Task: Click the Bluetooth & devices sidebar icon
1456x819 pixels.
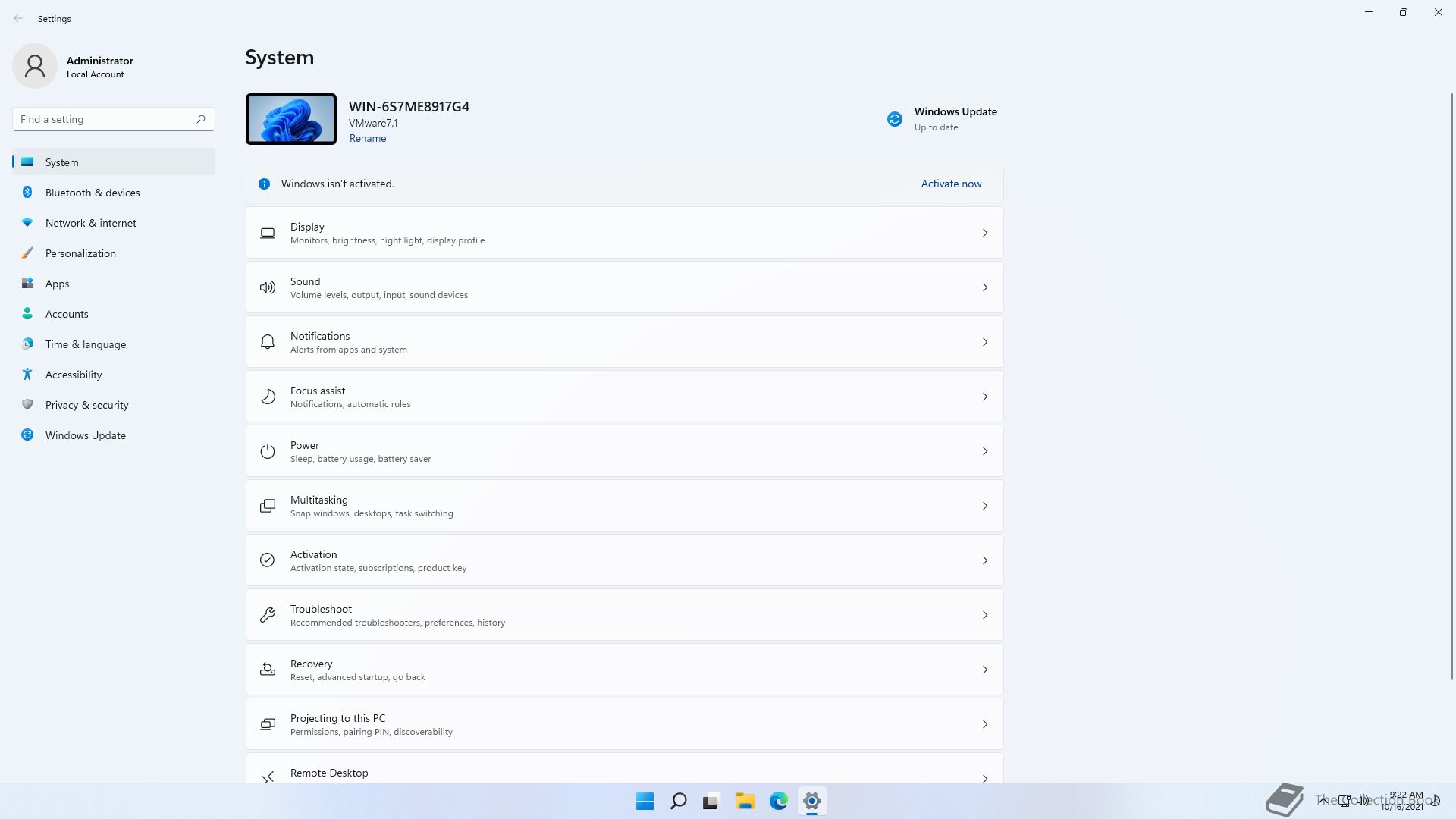Action: point(27,193)
